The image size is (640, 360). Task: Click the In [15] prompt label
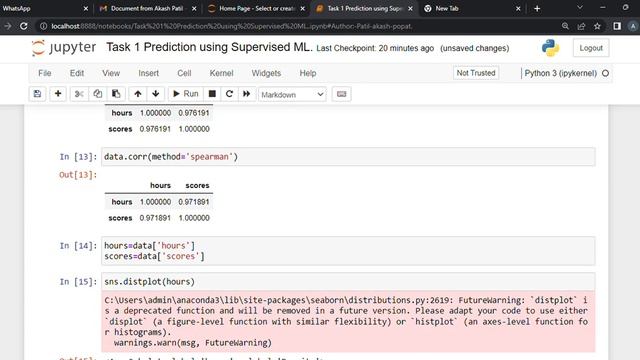(x=78, y=282)
